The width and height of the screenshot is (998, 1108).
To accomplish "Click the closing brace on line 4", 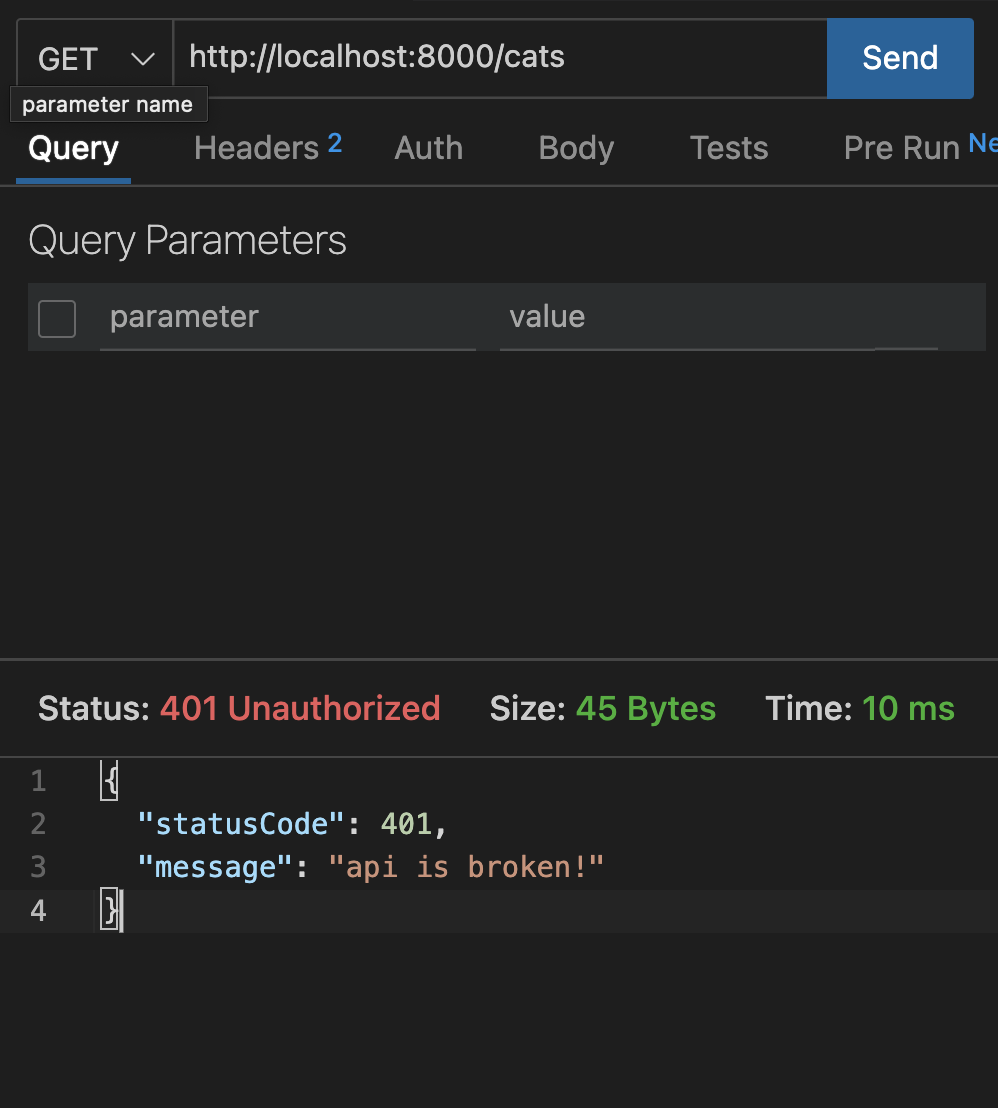I will [x=110, y=910].
